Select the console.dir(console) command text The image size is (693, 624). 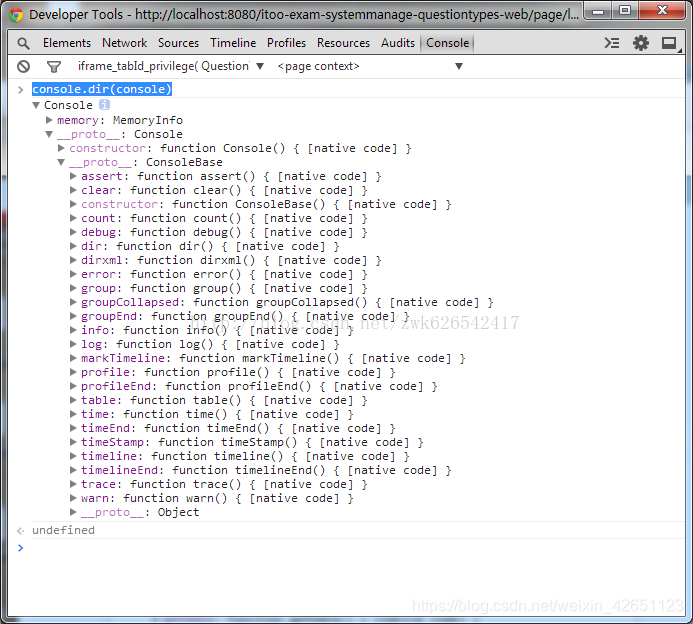tap(102, 89)
